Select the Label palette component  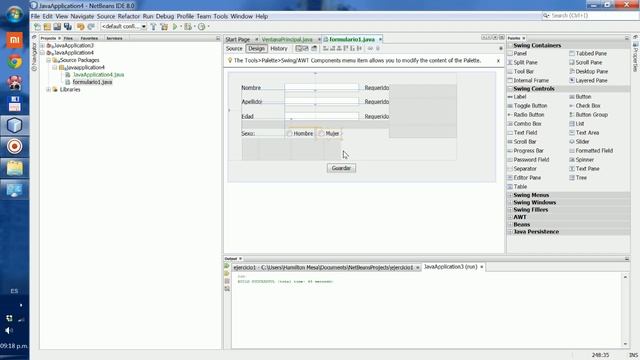click(517, 97)
